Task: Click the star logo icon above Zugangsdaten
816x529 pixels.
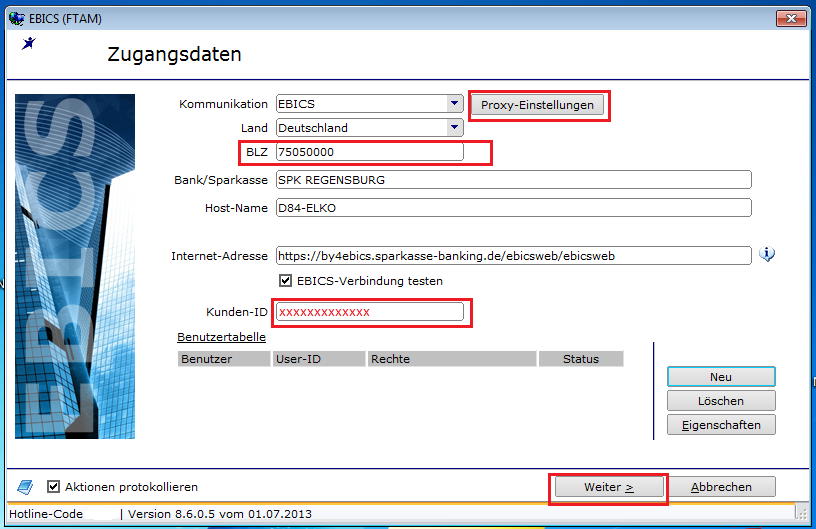Action: [29, 43]
